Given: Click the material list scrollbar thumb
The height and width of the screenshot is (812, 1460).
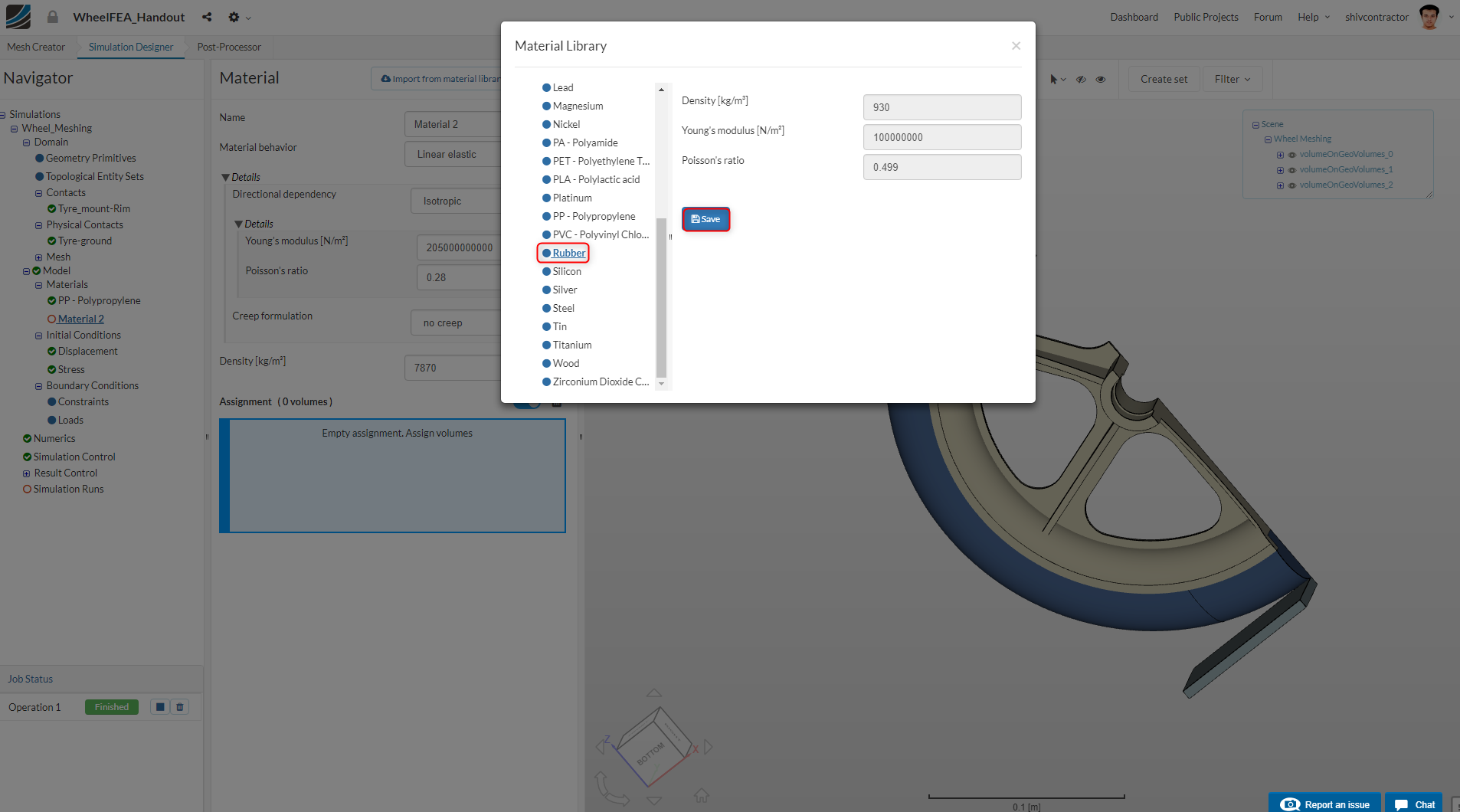Looking at the screenshot, I should pyautogui.click(x=661, y=299).
